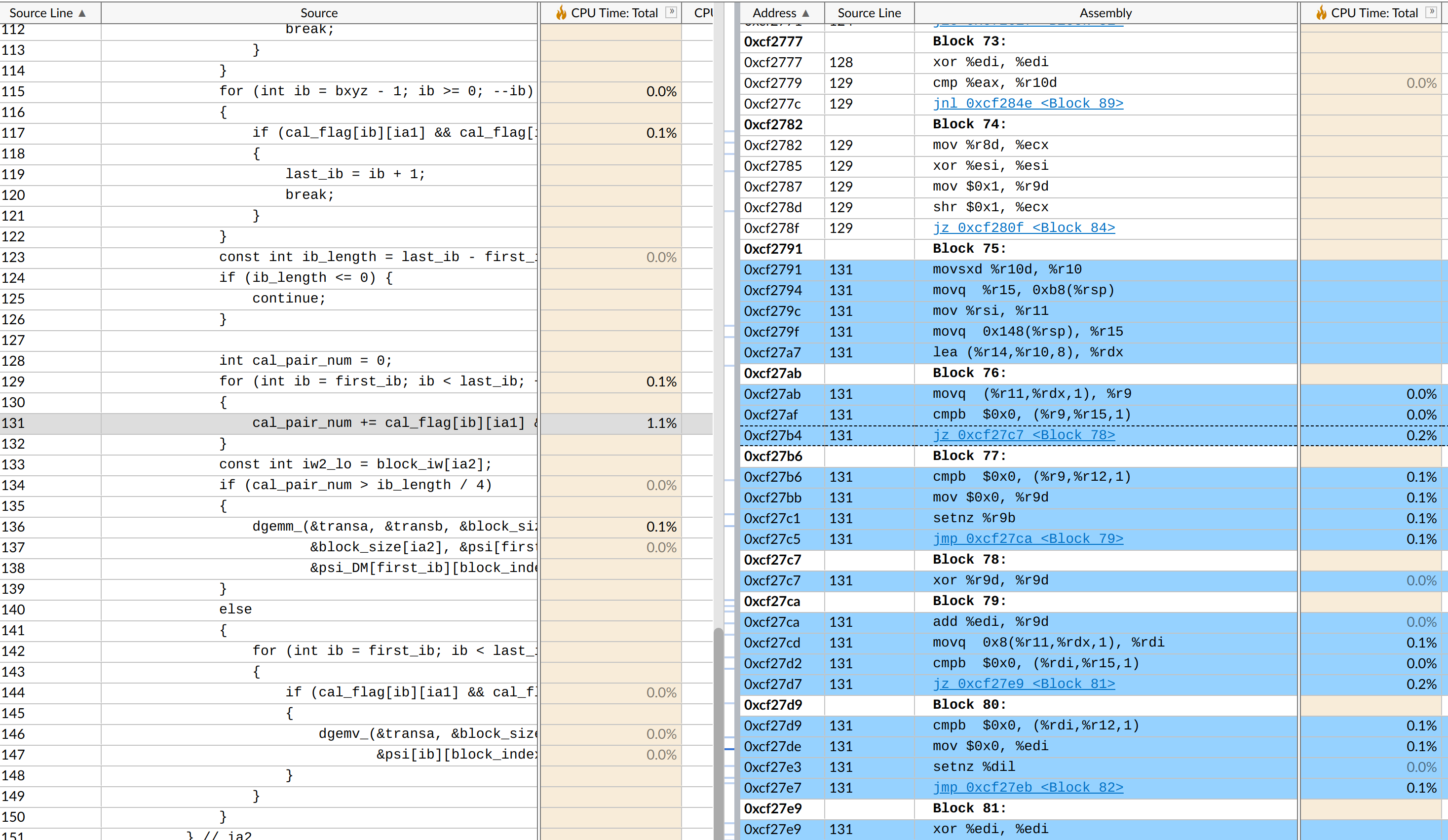Screen dimensions: 1448x840
Task: Toggle sort arrow on Source Line header
Action: (x=82, y=13)
